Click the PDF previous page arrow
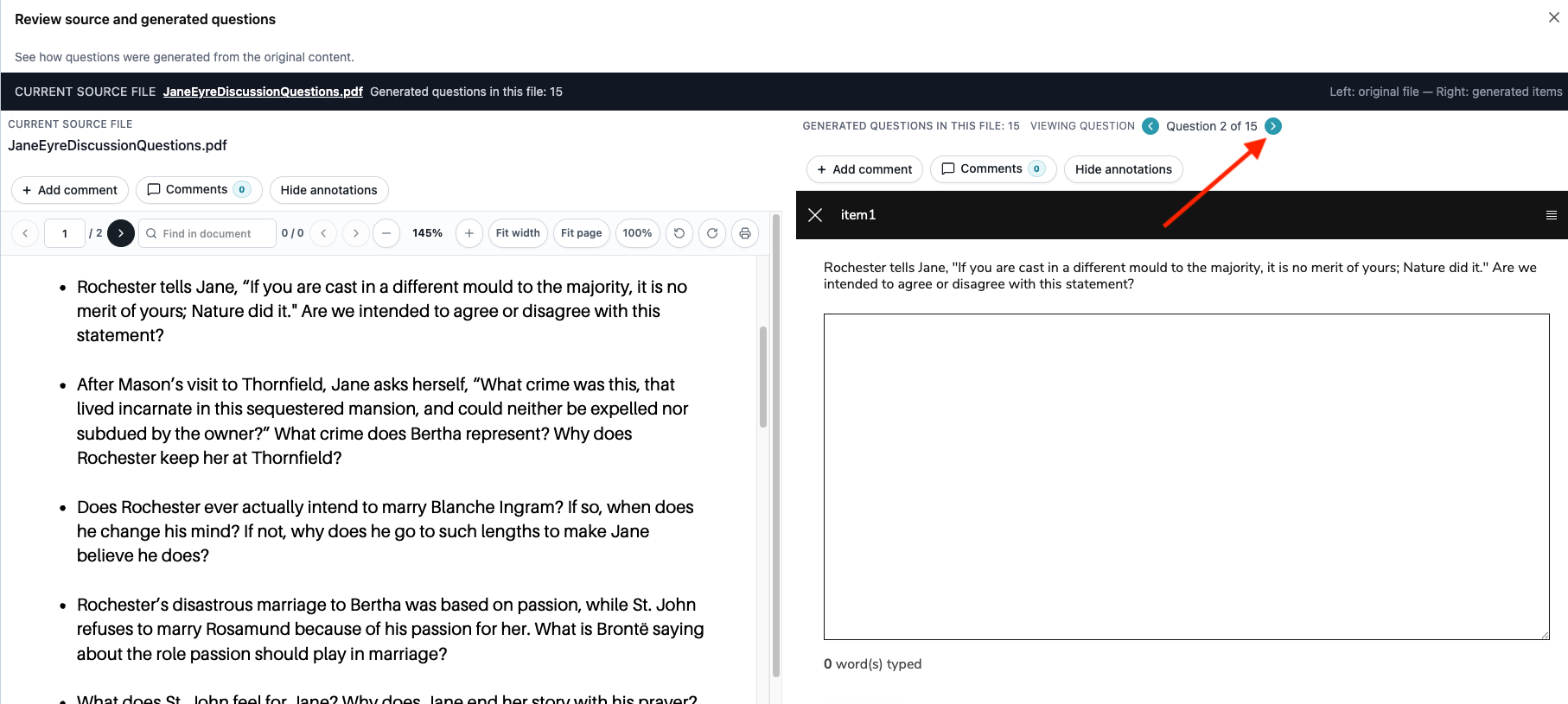 coord(25,233)
